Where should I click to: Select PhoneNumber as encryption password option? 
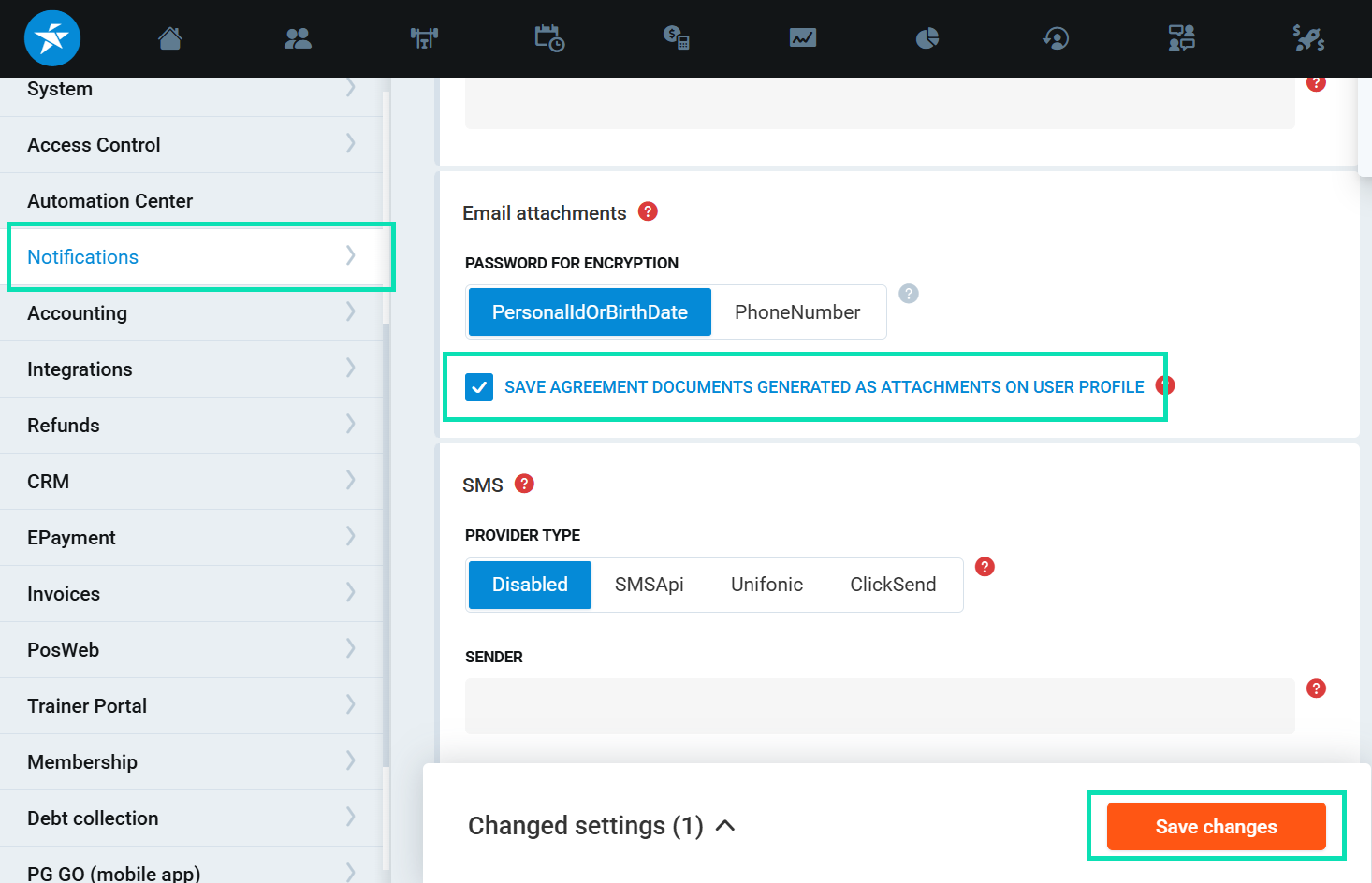(797, 312)
